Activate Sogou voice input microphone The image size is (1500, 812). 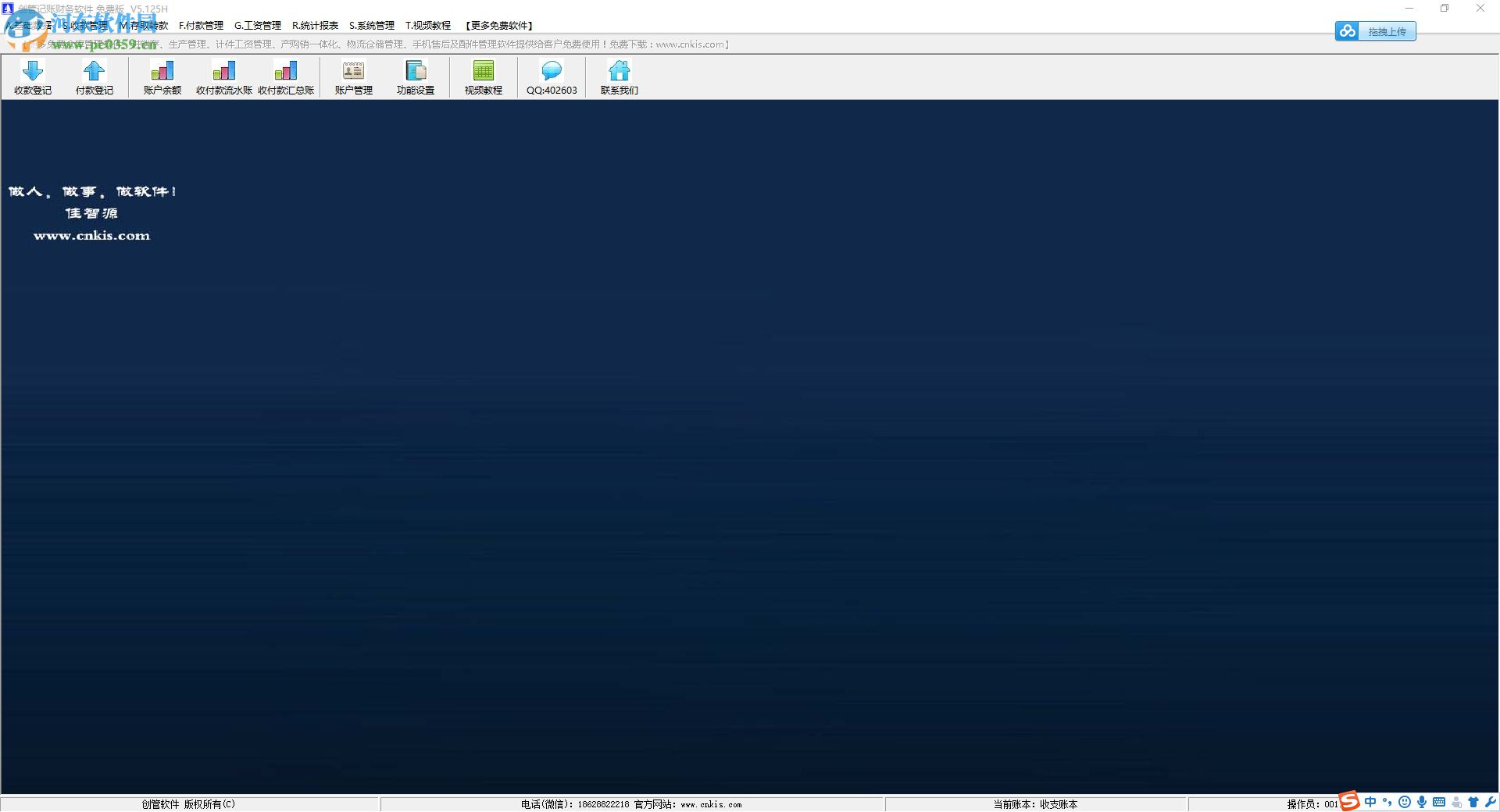pyautogui.click(x=1422, y=802)
